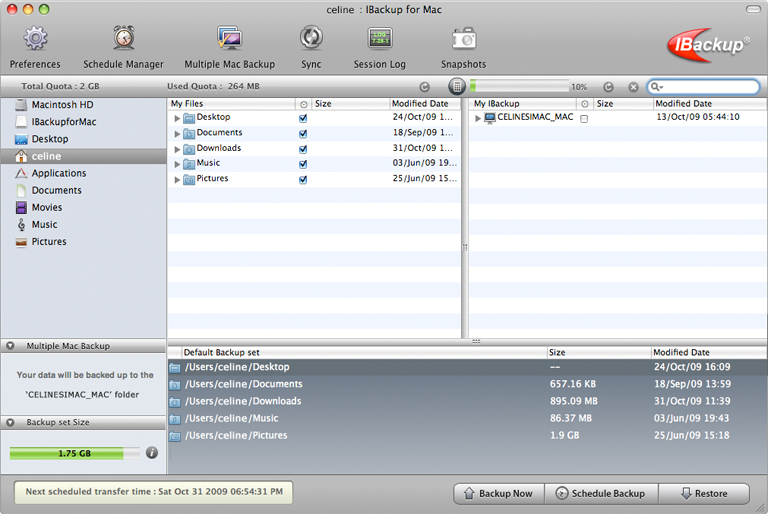This screenshot has height=514, width=768.
Task: View the Session Log icon
Action: (380, 38)
